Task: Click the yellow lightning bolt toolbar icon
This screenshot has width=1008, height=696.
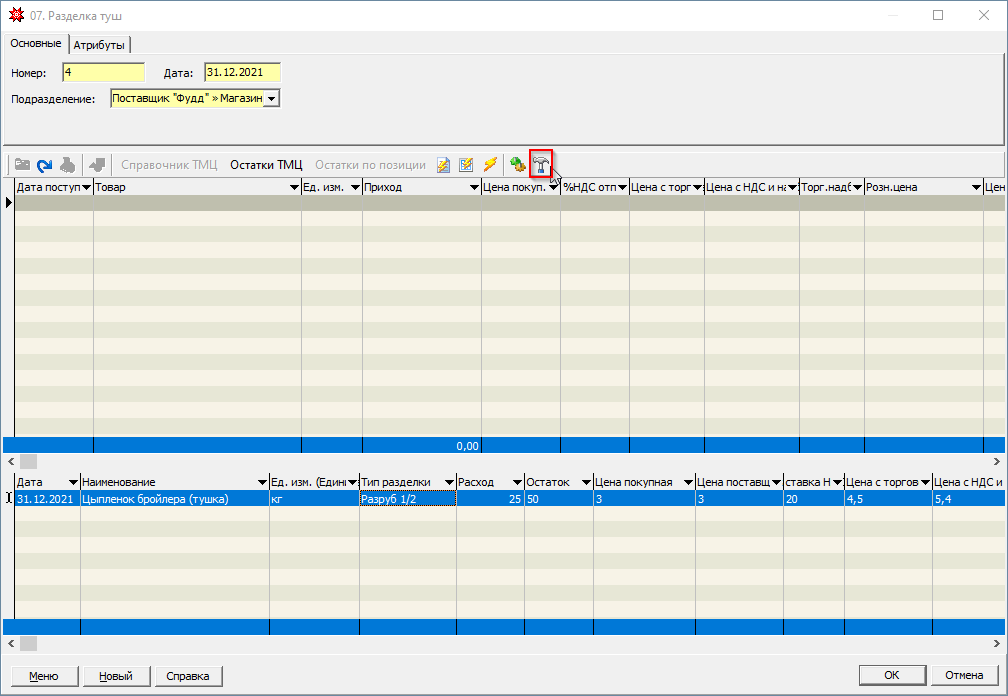Action: point(490,165)
